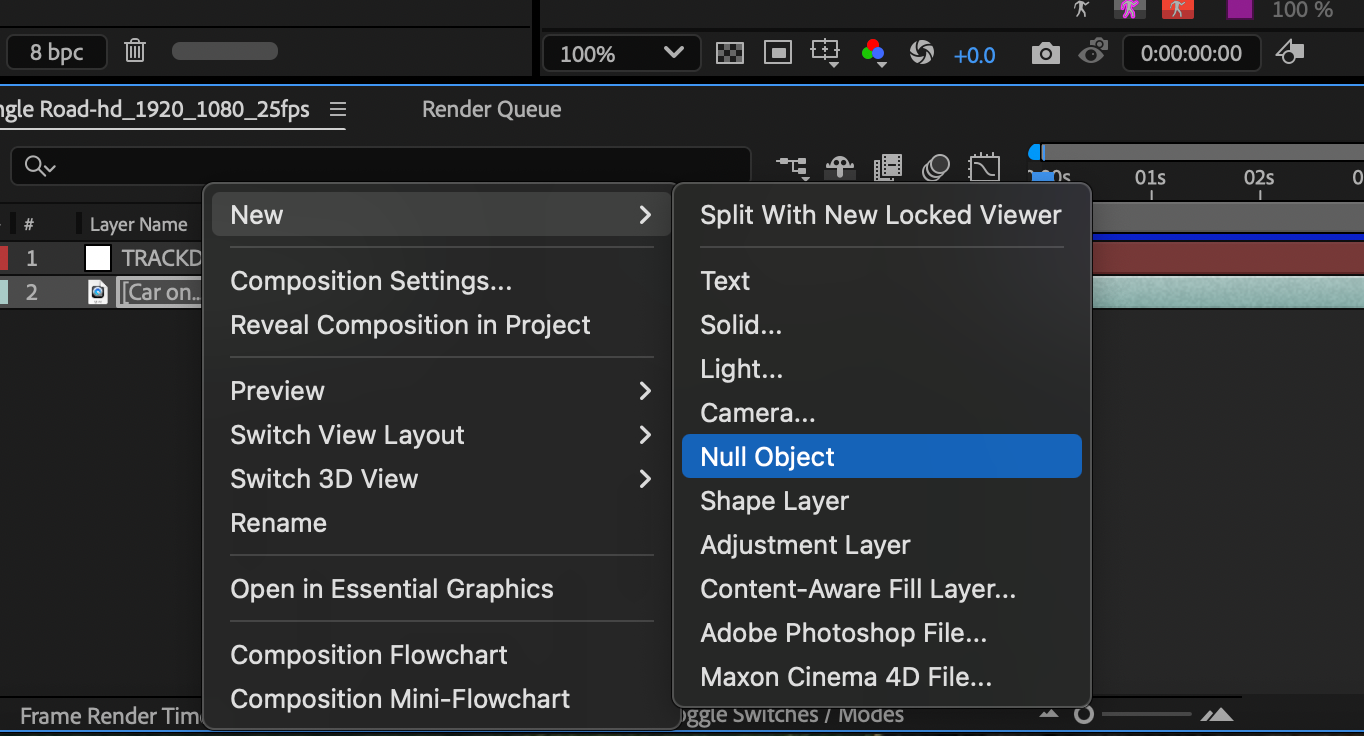Open the Region of Interest tool
Image resolution: width=1364 pixels, height=736 pixels.
pos(826,54)
